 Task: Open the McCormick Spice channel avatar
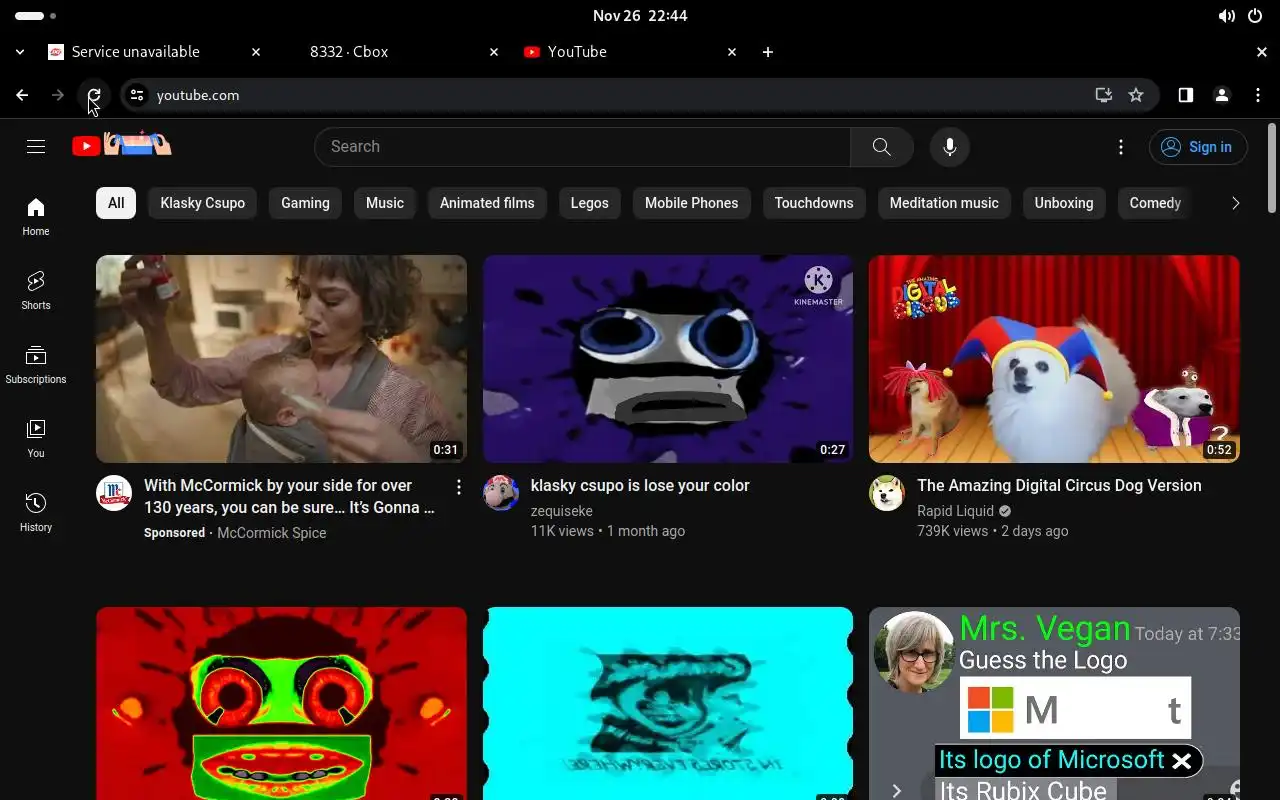(x=114, y=493)
